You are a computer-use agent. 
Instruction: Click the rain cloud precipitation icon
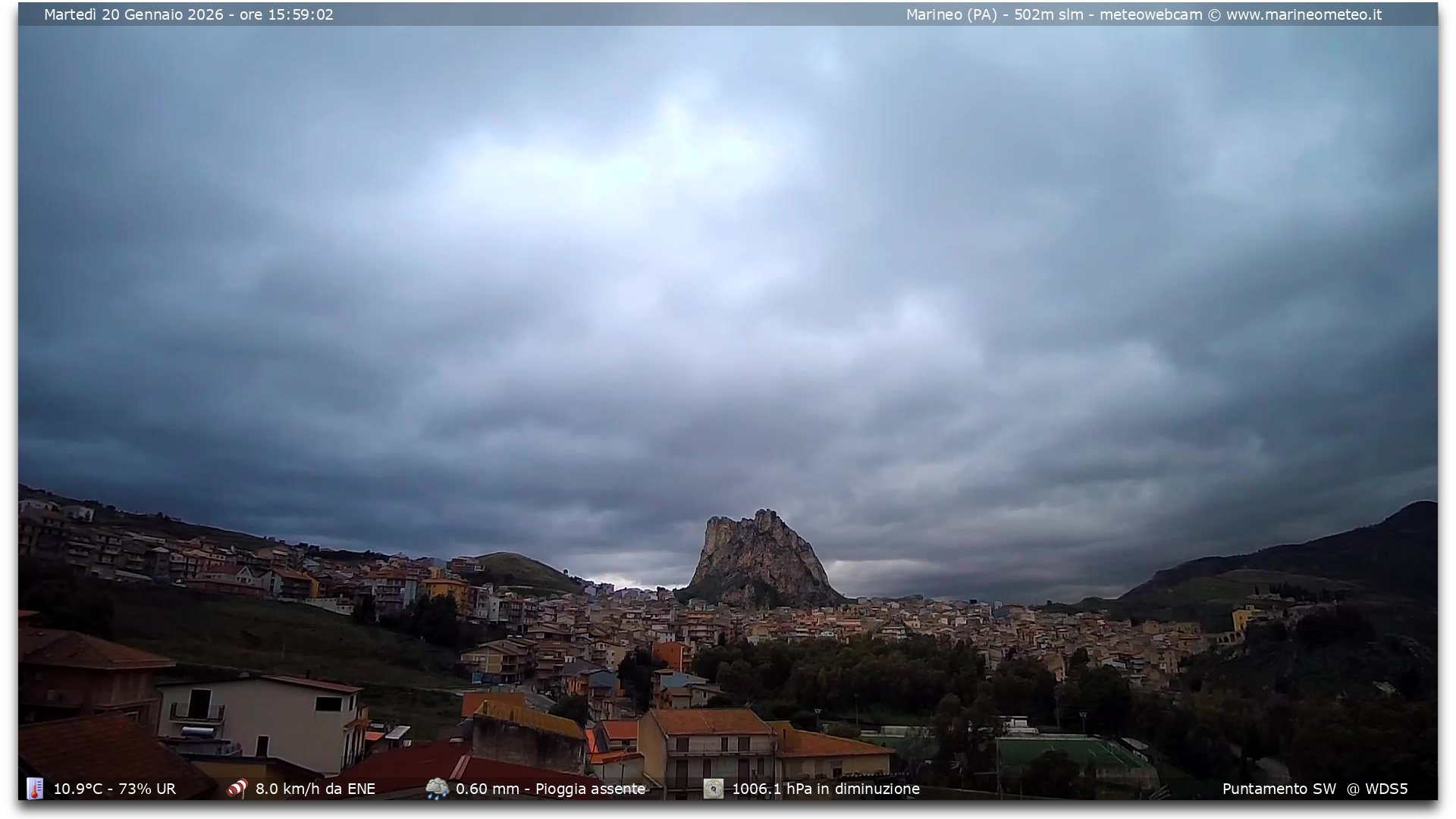[x=437, y=789]
